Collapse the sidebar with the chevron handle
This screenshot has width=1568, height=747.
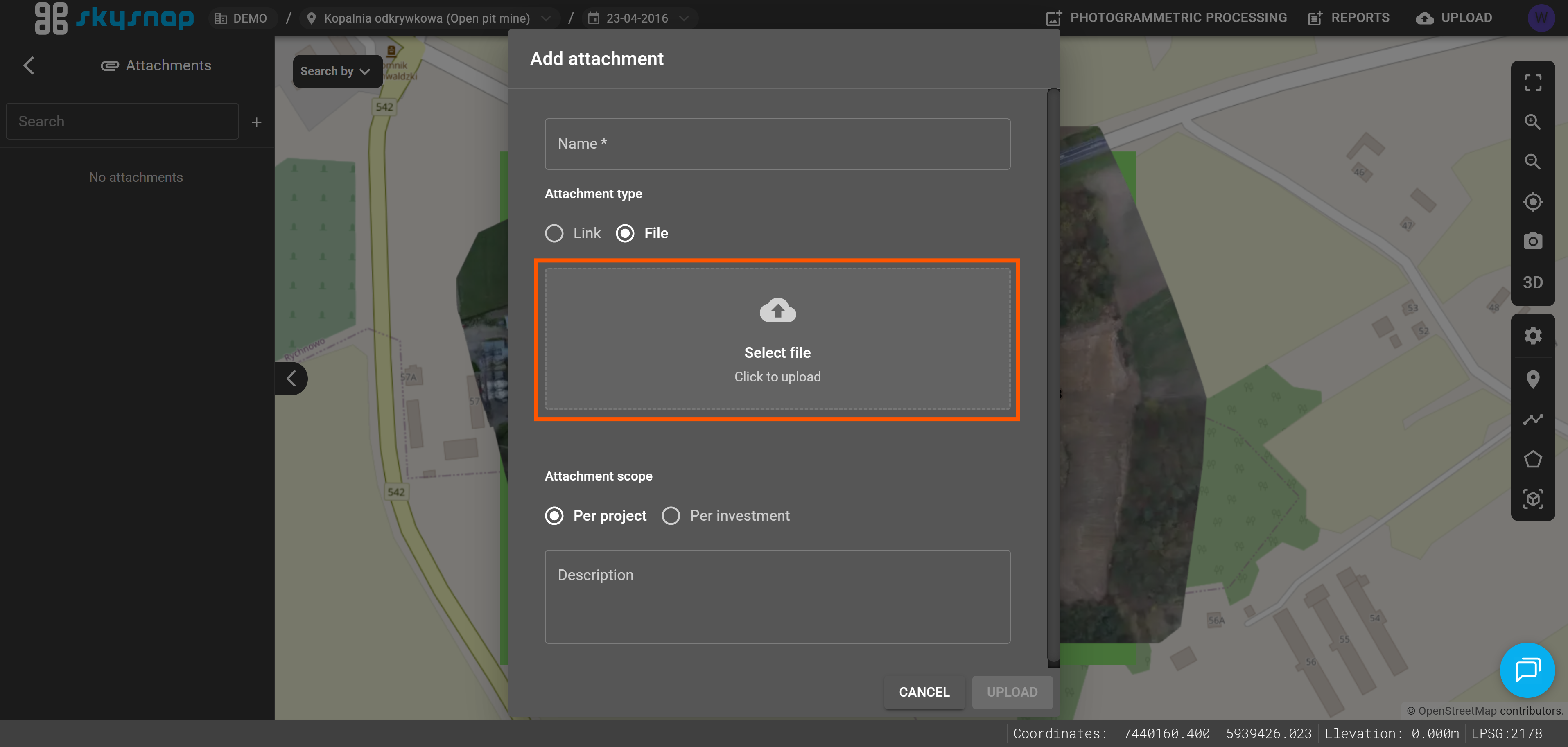pyautogui.click(x=291, y=379)
